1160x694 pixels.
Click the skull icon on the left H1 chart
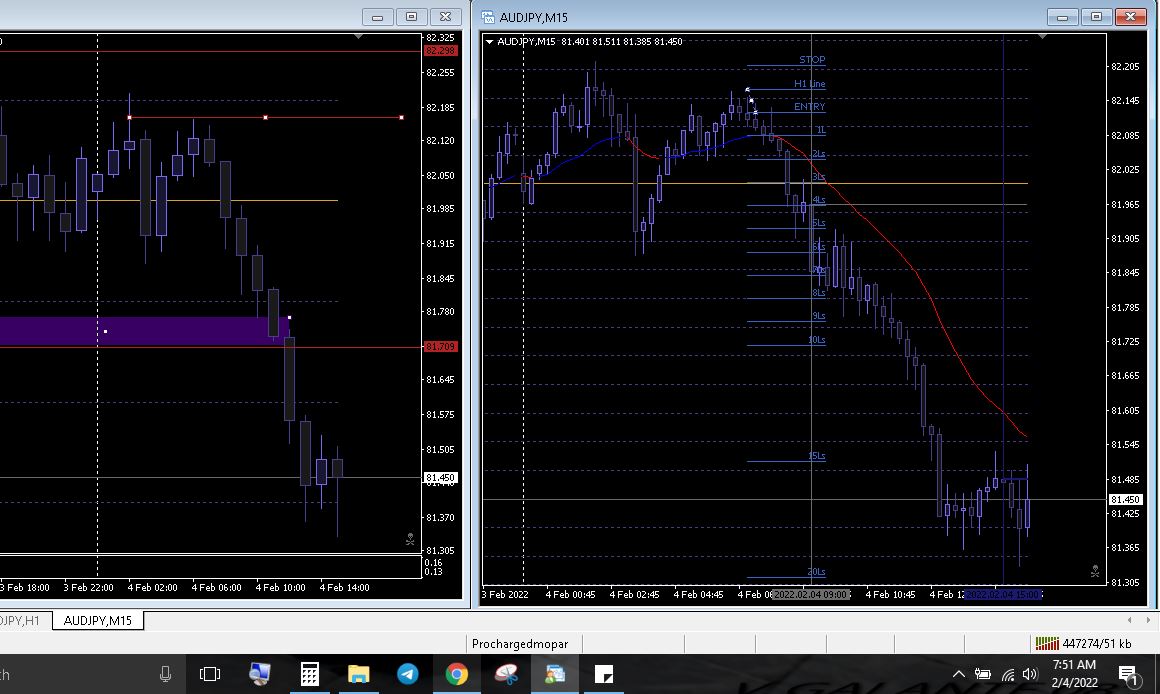coord(410,540)
